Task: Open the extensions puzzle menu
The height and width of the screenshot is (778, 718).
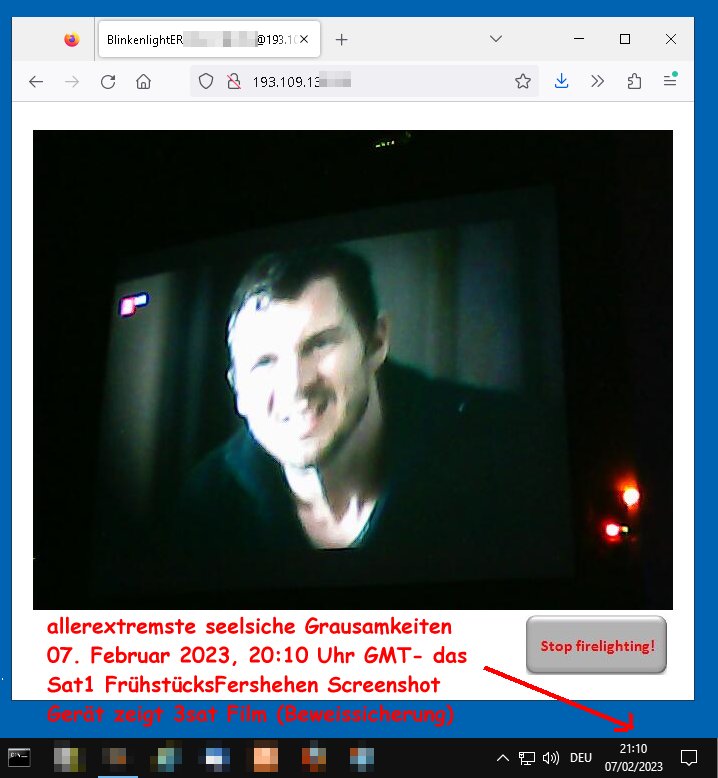Action: 634,81
